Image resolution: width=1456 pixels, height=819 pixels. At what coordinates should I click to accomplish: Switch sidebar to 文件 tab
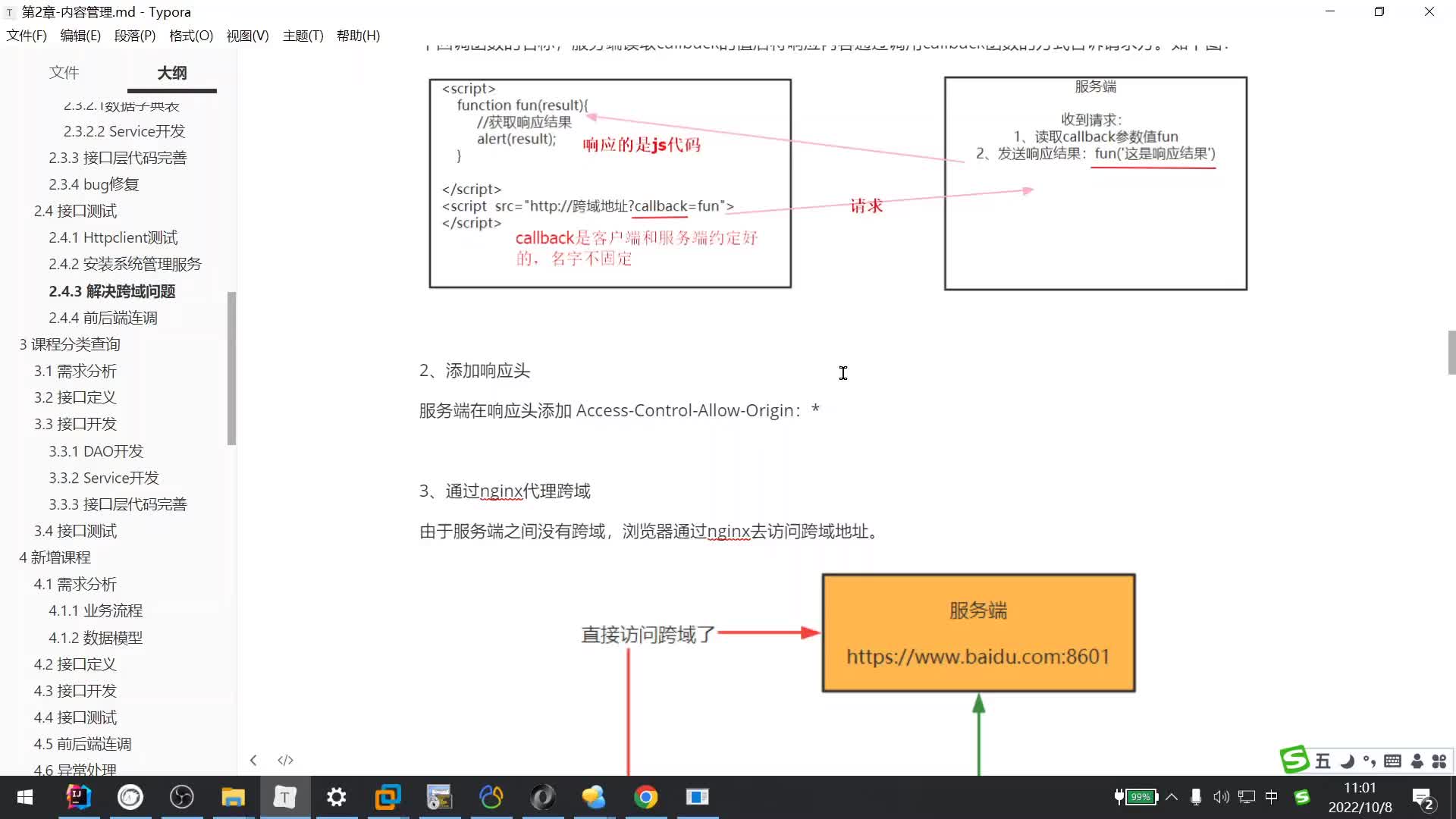click(64, 73)
